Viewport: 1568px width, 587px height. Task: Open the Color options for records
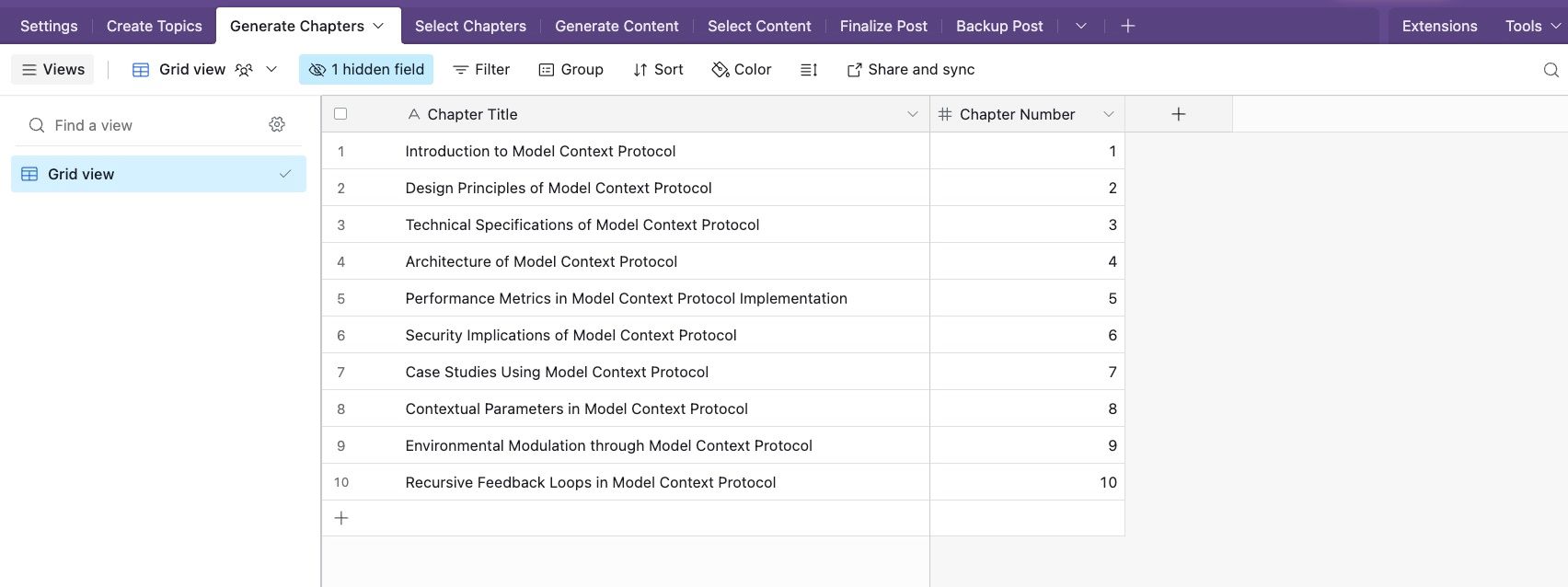[742, 70]
